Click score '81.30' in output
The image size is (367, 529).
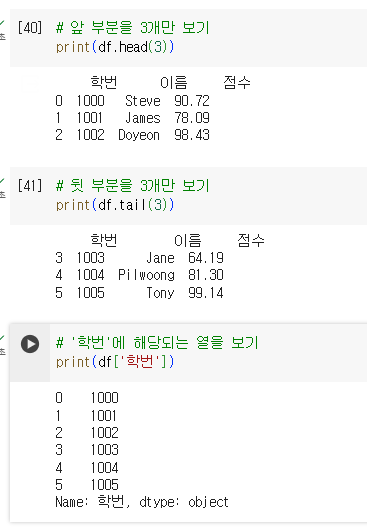click(206, 275)
